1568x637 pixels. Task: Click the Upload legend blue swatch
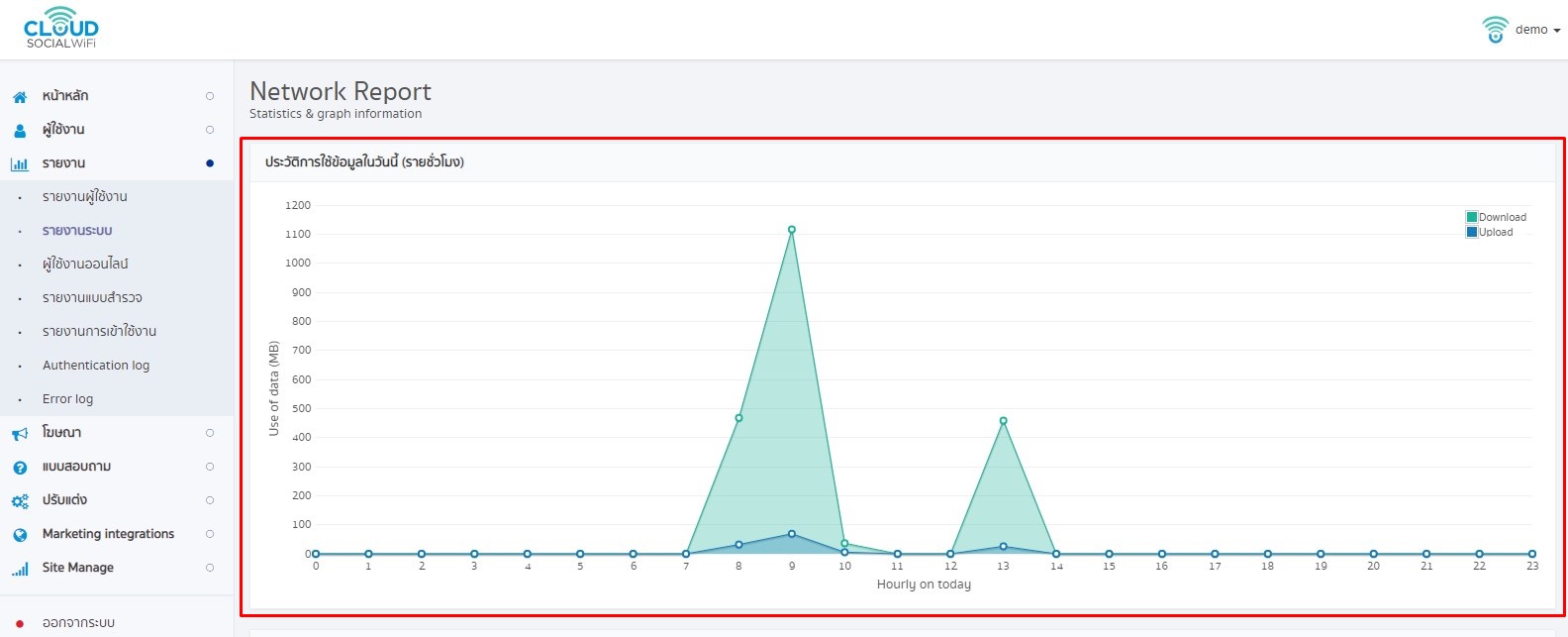[x=1472, y=232]
